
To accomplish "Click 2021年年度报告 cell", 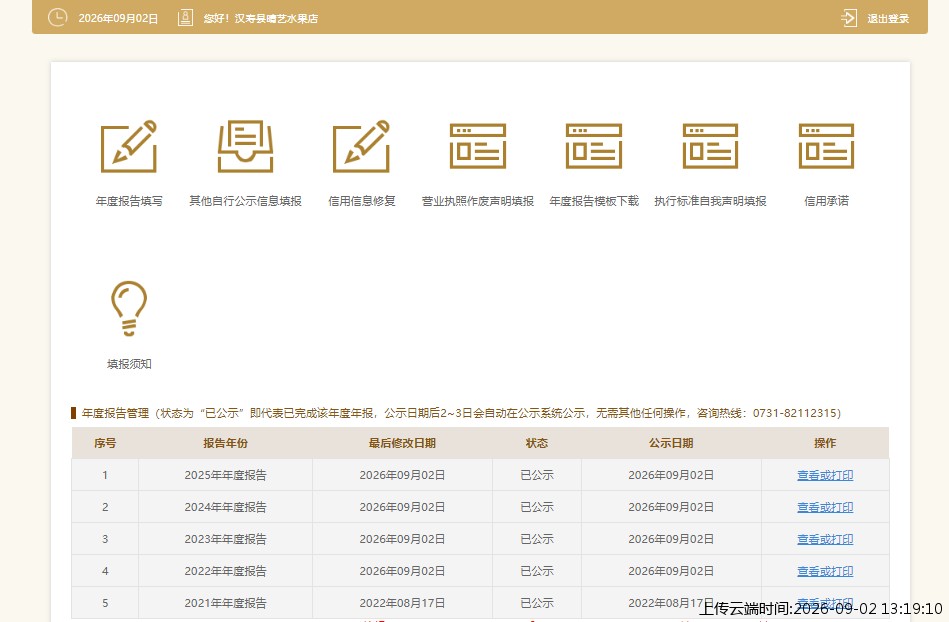I will pos(225,603).
